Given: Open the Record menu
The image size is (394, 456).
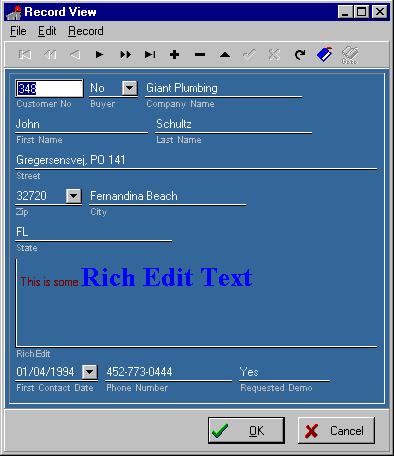Looking at the screenshot, I should [x=86, y=31].
